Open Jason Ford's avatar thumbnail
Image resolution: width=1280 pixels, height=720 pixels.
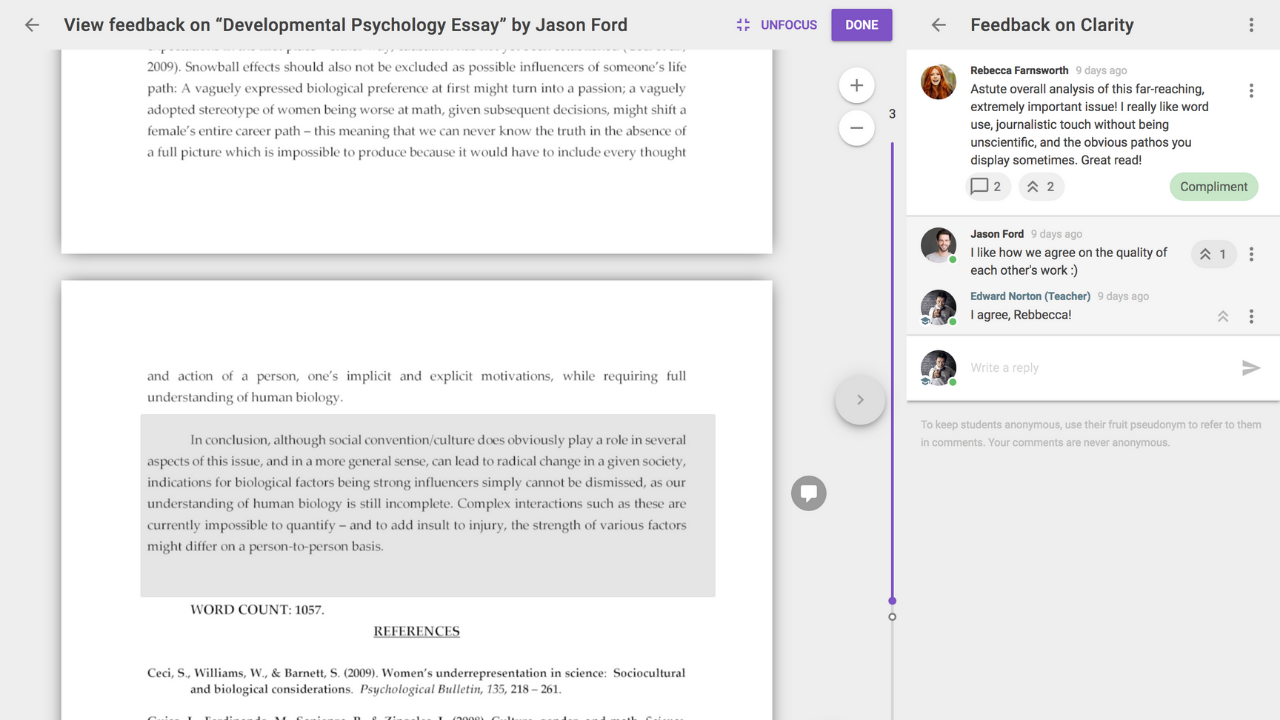(938, 245)
